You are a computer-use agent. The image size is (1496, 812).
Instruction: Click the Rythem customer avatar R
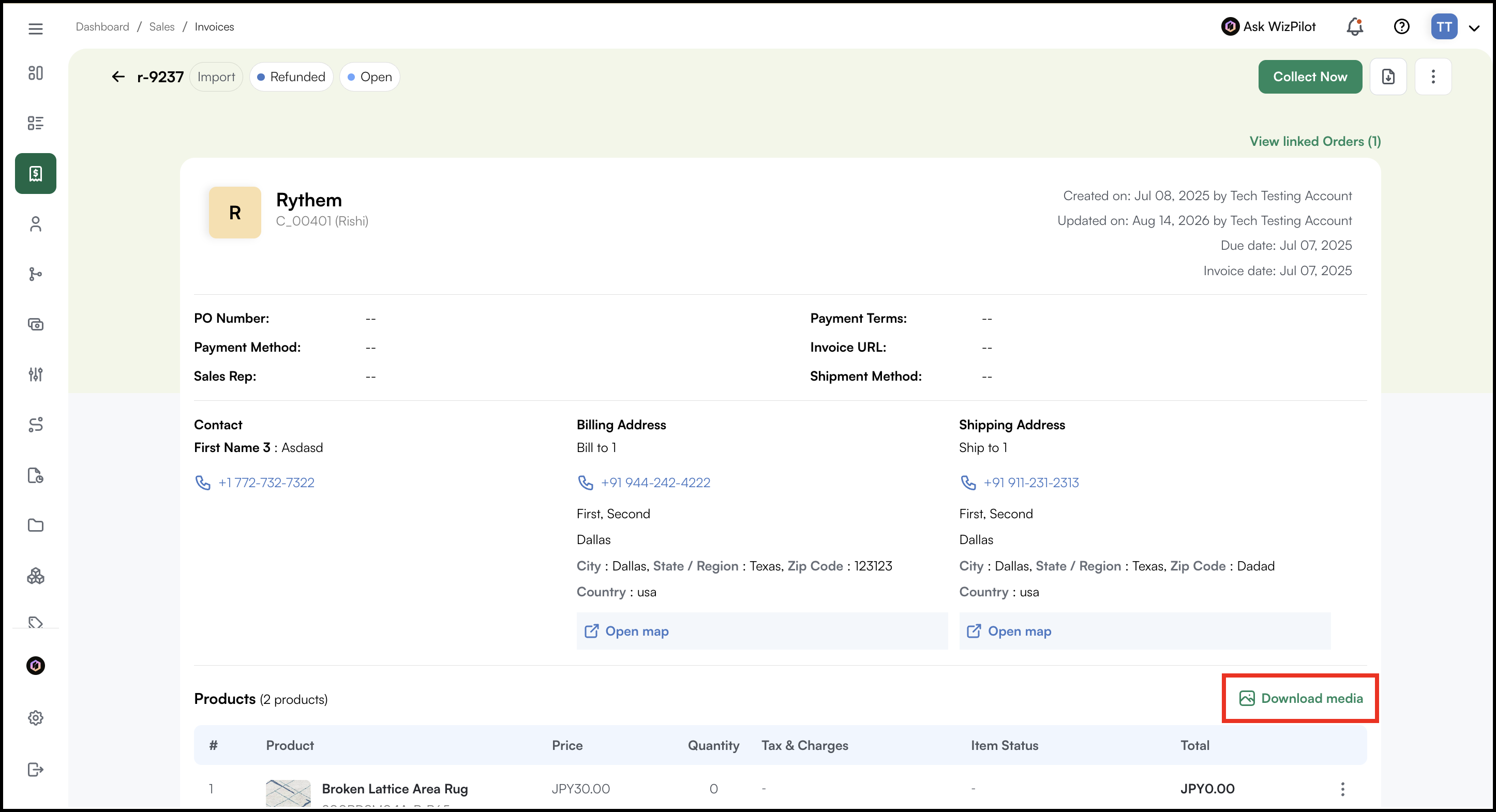[x=235, y=213]
